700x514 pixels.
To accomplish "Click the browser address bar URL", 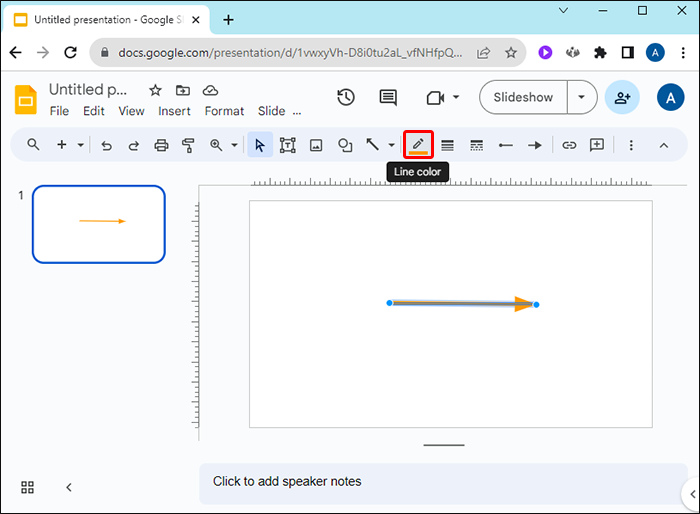I will 290,53.
